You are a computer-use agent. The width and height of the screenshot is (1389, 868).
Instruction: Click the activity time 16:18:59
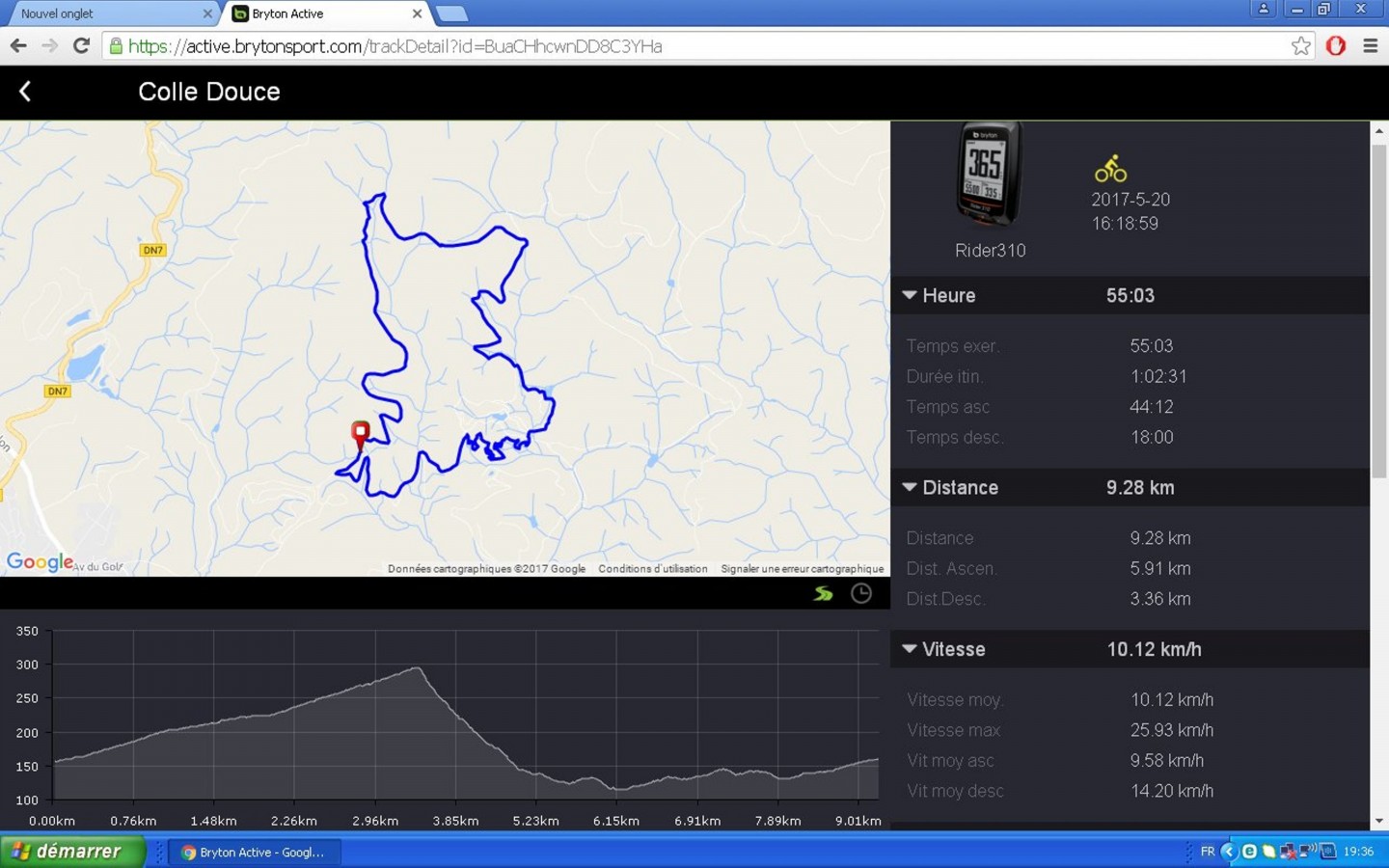click(x=1125, y=224)
